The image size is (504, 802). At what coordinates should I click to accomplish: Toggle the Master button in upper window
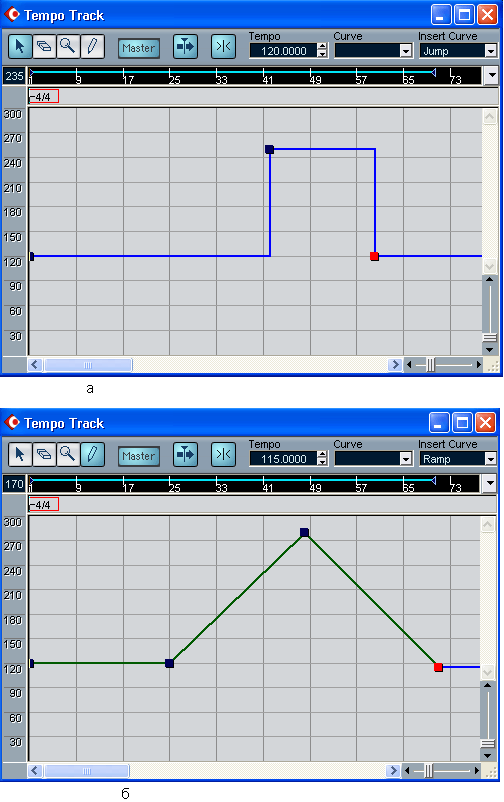139,48
